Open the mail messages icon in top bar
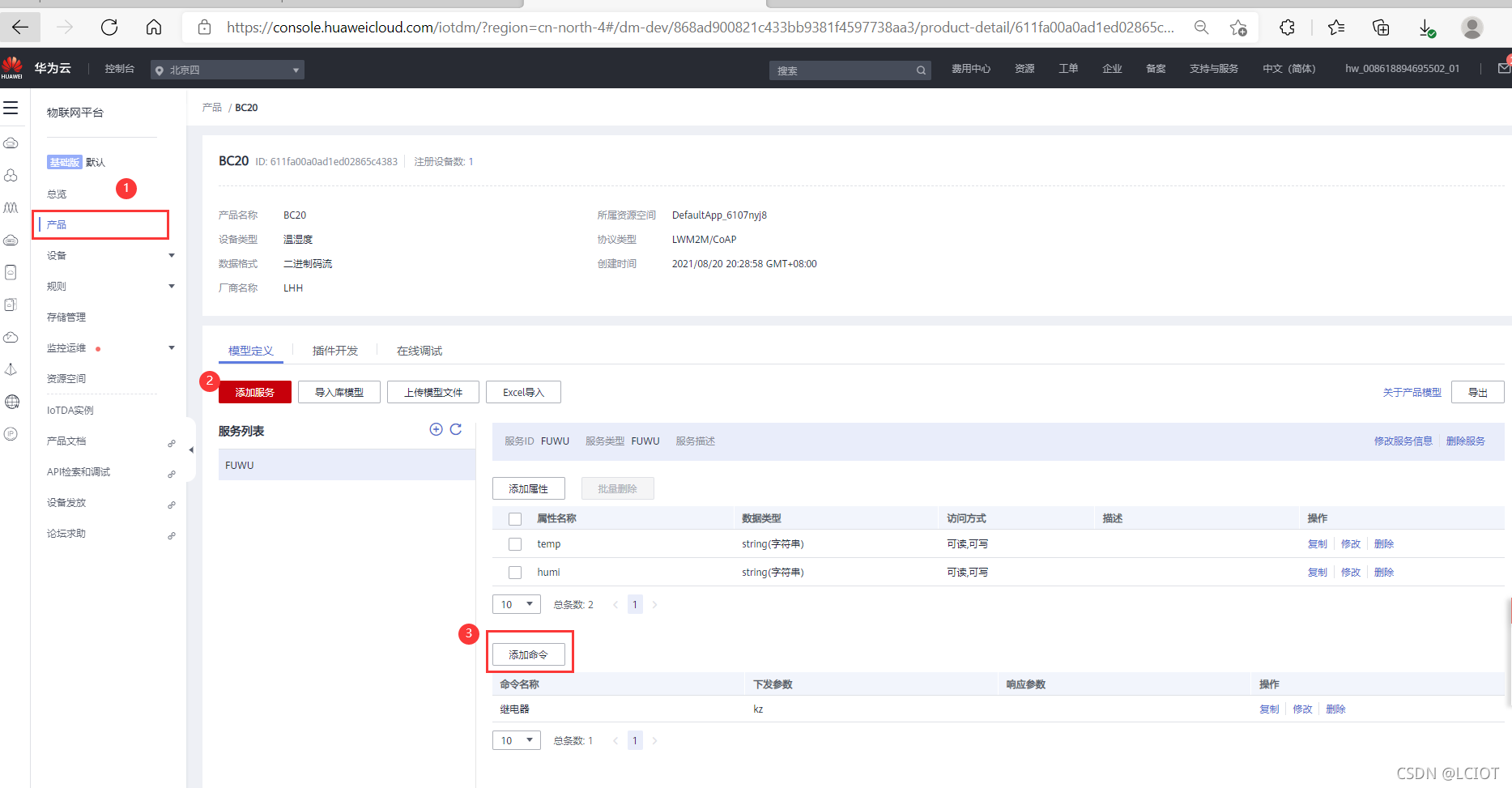 [x=1504, y=69]
